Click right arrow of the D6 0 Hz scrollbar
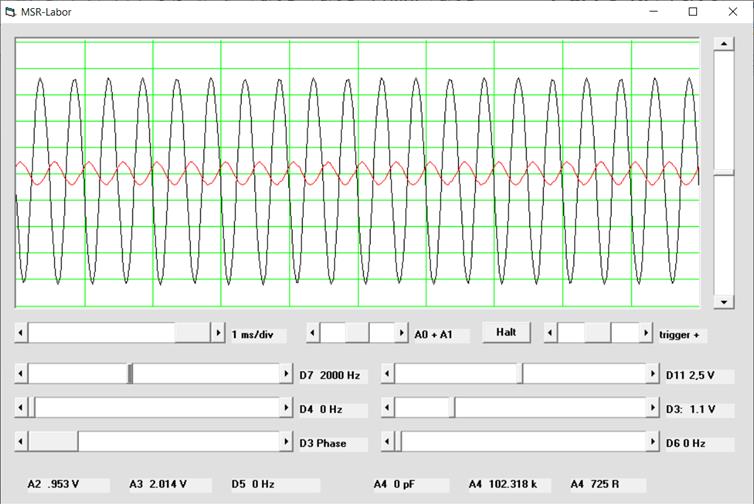 click(x=652, y=442)
